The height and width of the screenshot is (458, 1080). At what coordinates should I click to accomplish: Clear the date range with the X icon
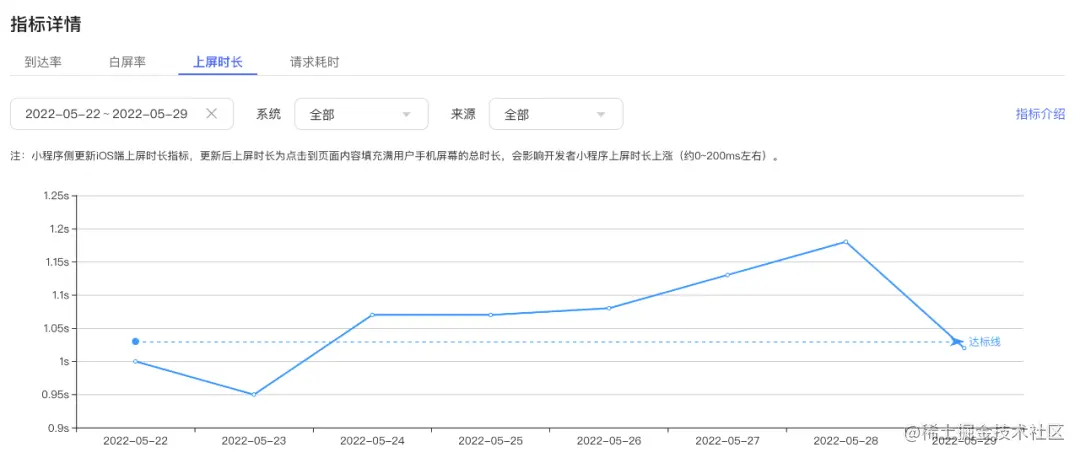tap(211, 114)
